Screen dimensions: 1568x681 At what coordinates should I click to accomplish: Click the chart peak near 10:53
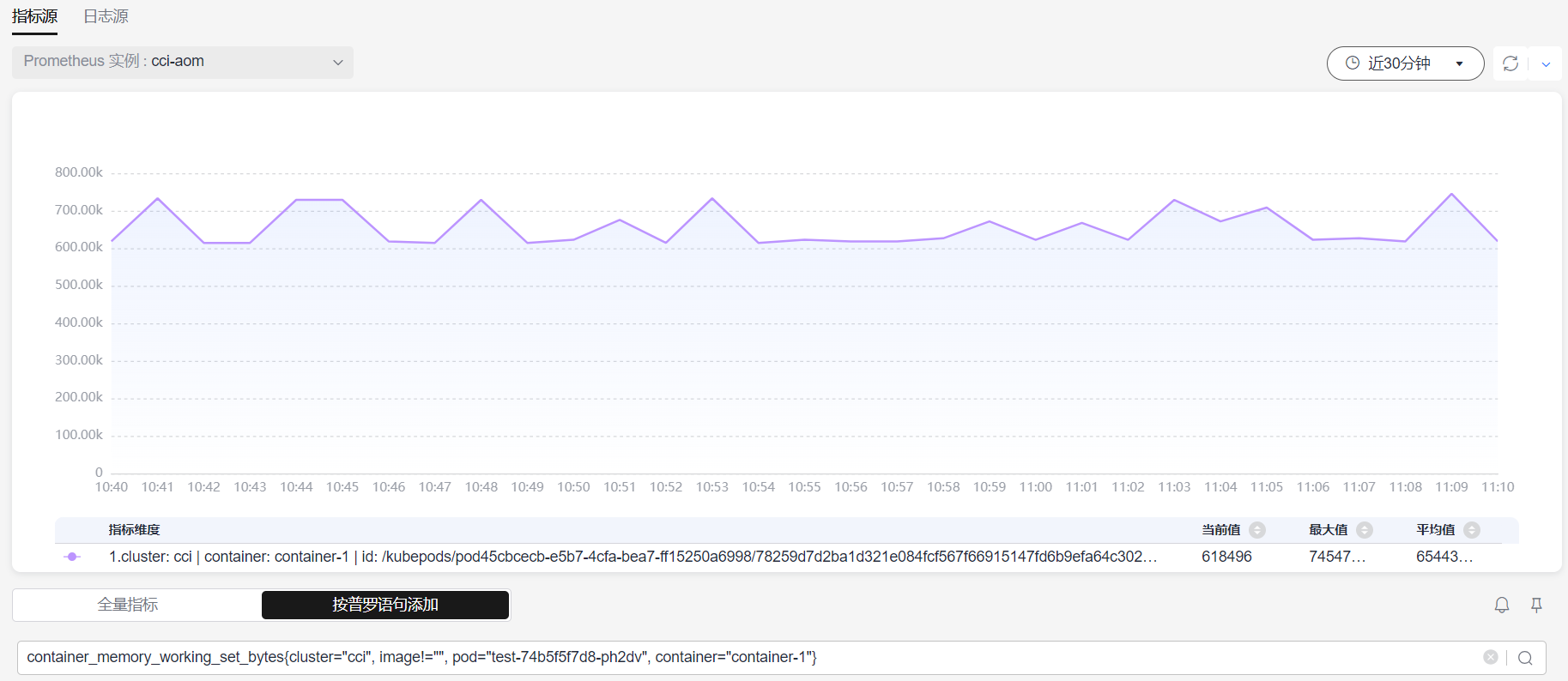click(712, 199)
